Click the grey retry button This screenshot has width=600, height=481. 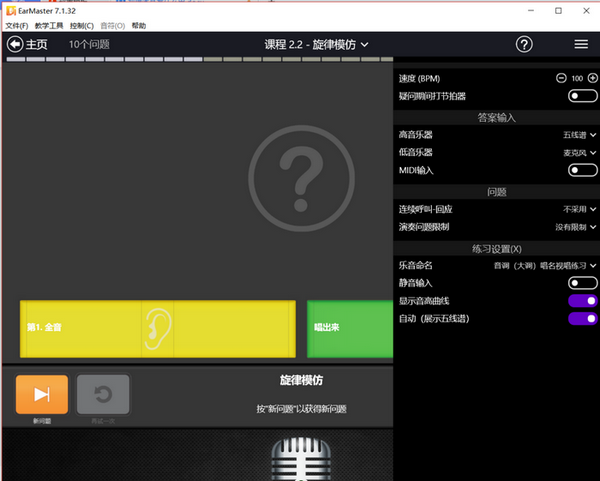pyautogui.click(x=103, y=394)
